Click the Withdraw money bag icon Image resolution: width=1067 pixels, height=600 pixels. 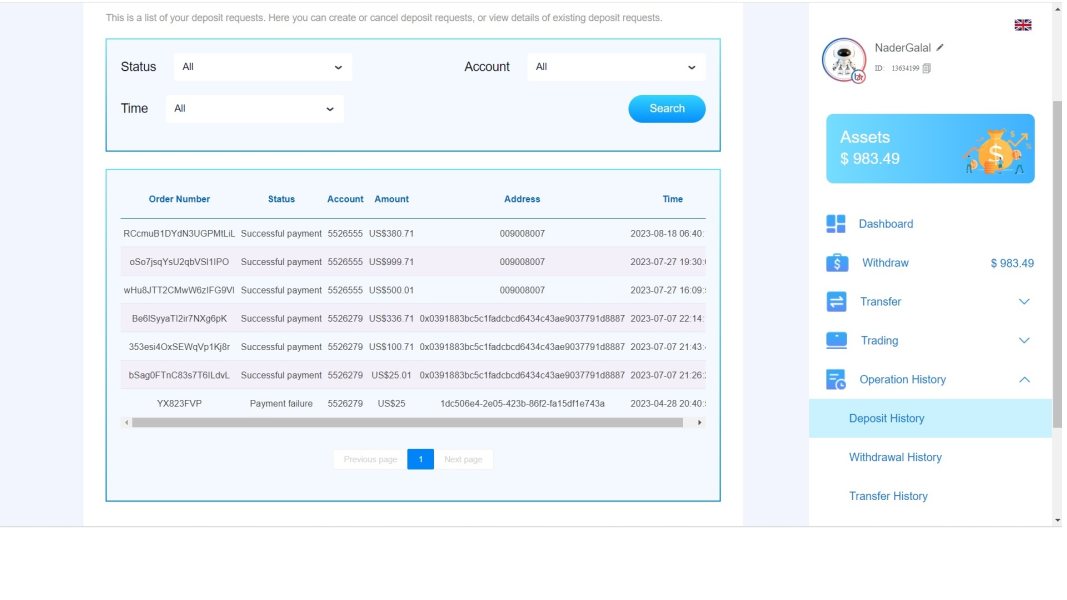(x=836, y=263)
